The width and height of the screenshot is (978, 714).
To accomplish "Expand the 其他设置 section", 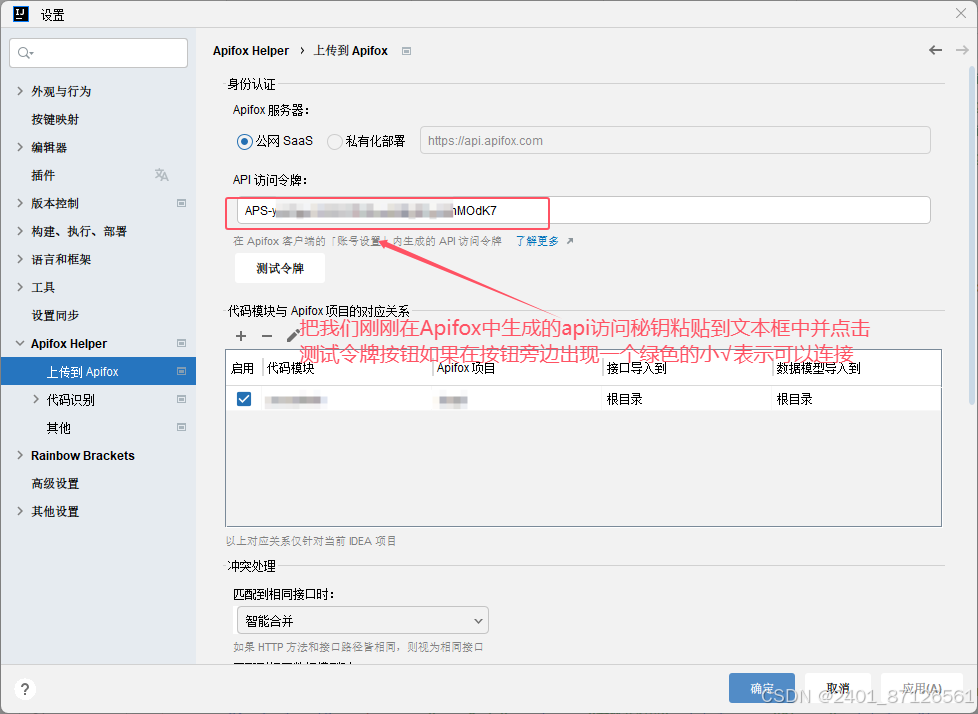I will coord(20,511).
